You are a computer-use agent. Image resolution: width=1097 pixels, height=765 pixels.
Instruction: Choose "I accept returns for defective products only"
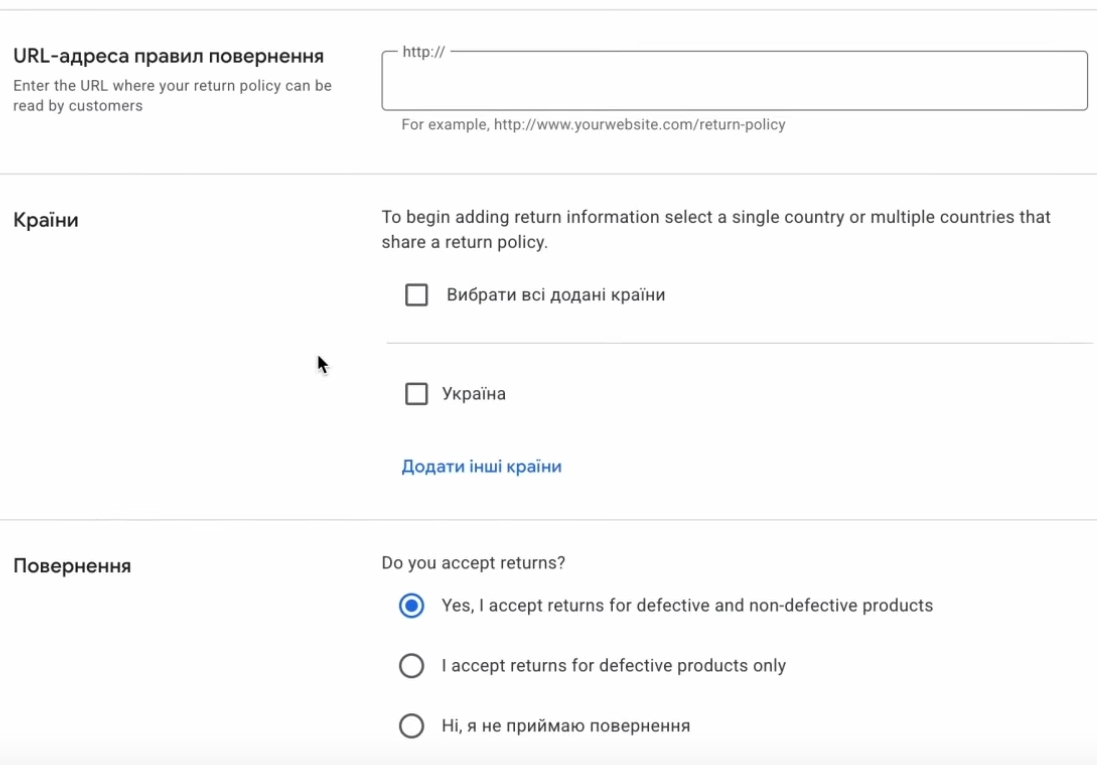click(411, 666)
